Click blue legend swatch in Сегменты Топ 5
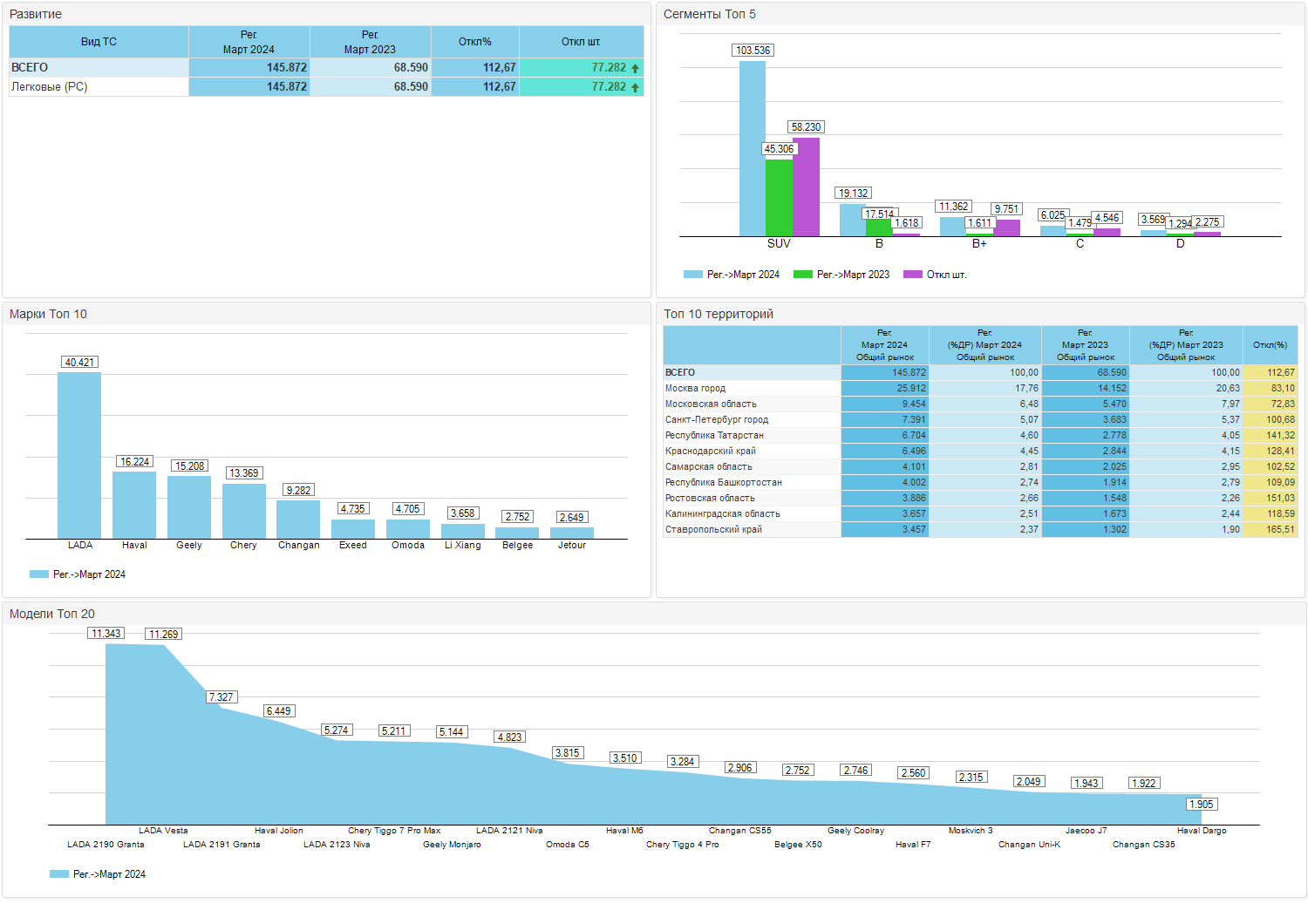 point(693,275)
